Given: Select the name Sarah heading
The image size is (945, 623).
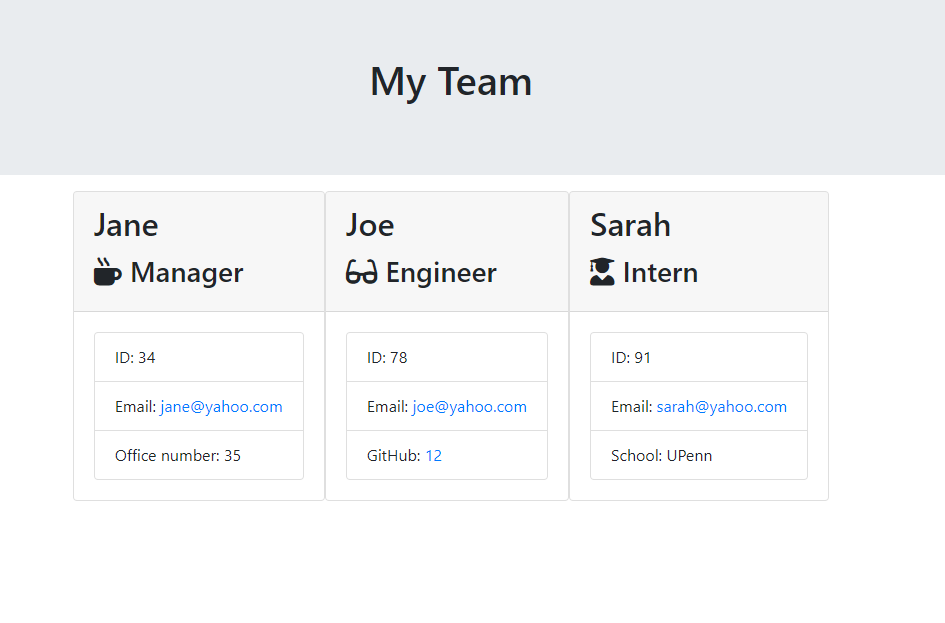Looking at the screenshot, I should (x=630, y=225).
